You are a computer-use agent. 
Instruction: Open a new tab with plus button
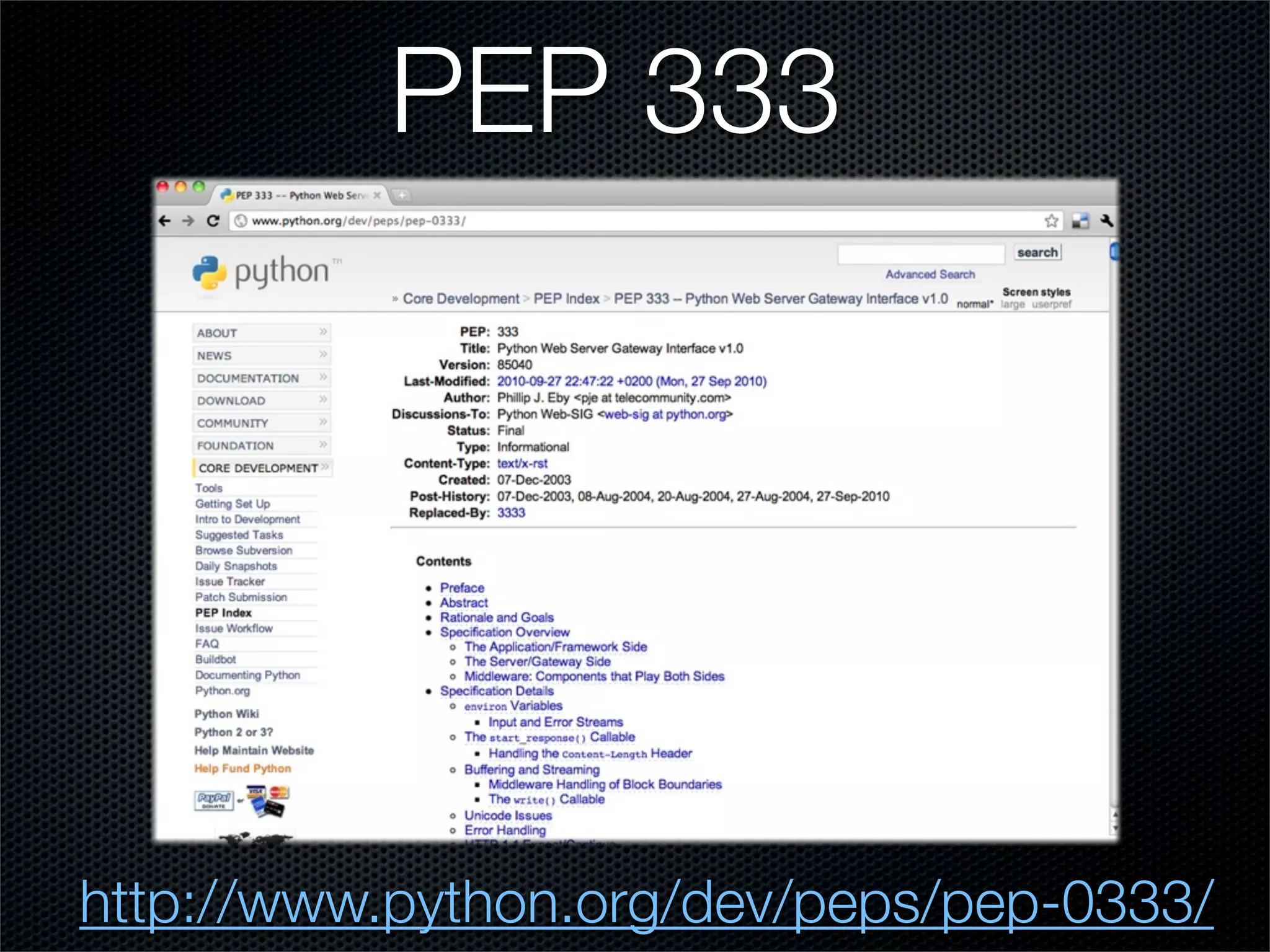402,195
